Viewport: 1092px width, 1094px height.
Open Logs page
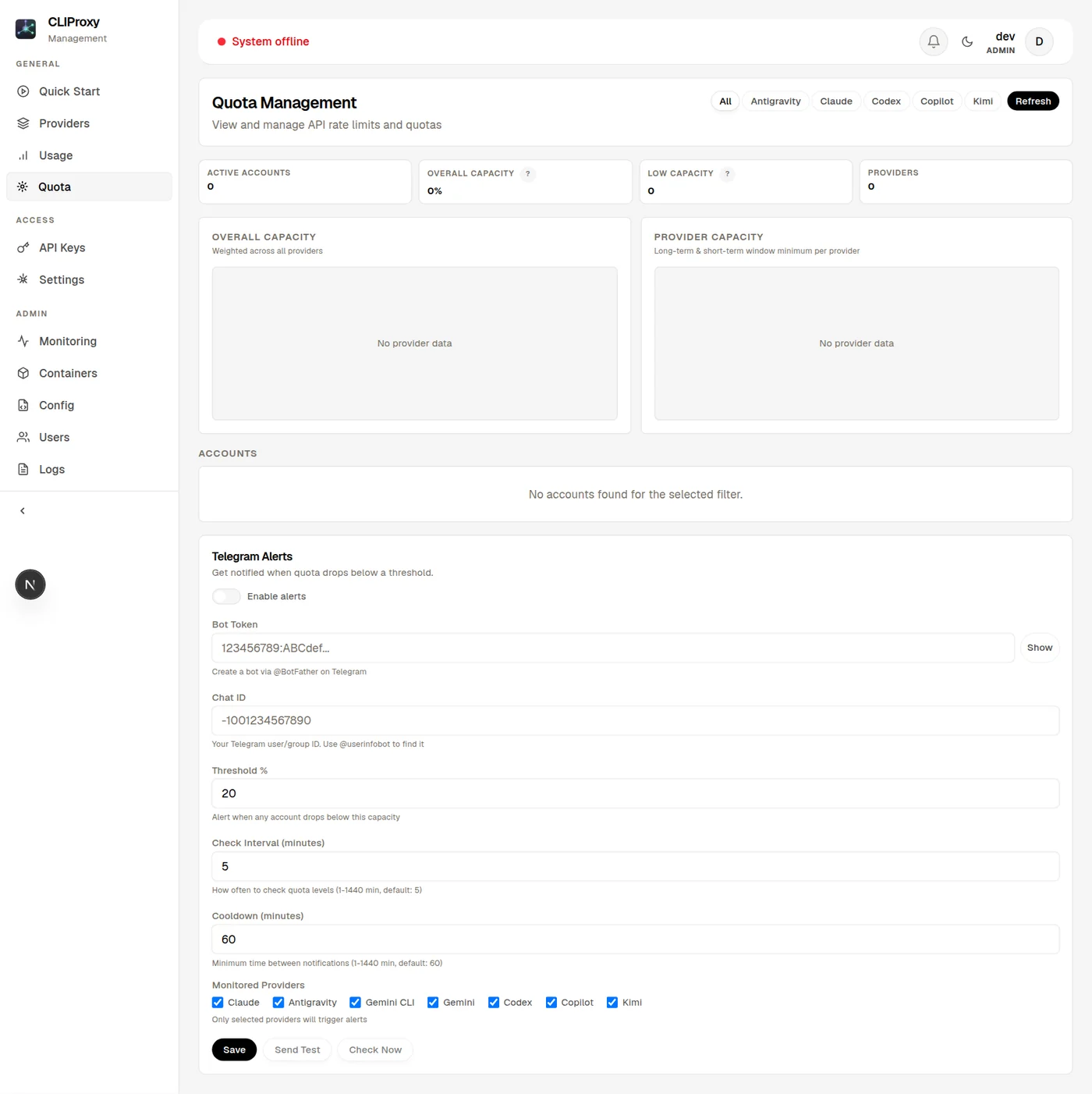[x=89, y=469]
